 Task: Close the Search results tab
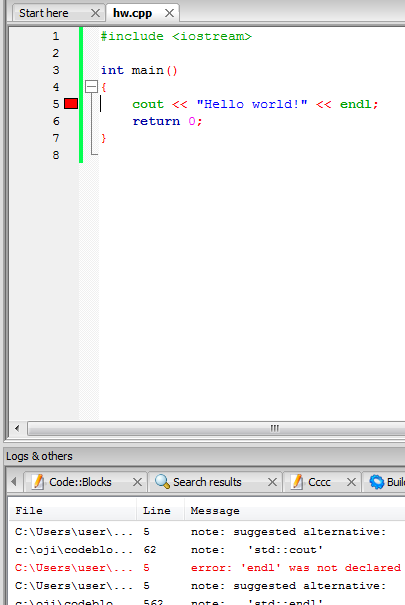(x=272, y=482)
